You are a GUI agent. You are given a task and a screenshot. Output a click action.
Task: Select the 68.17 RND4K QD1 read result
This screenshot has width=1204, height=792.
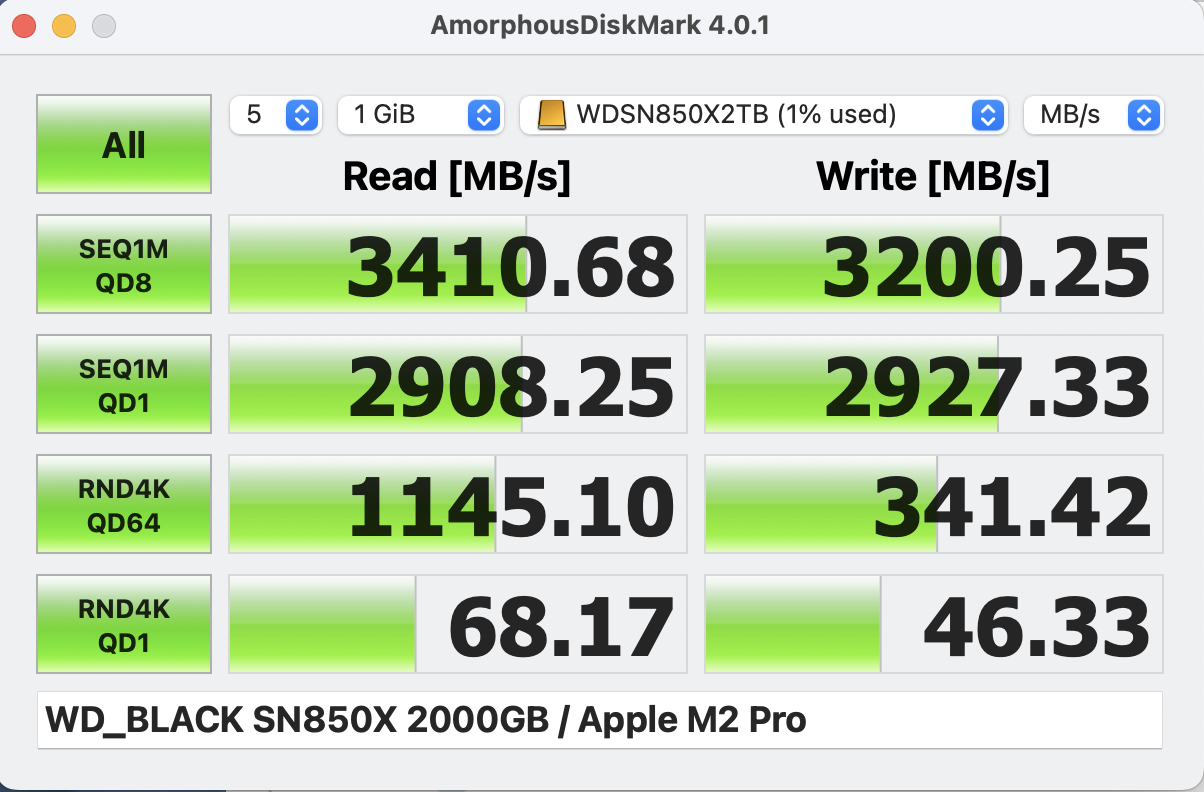(x=458, y=624)
